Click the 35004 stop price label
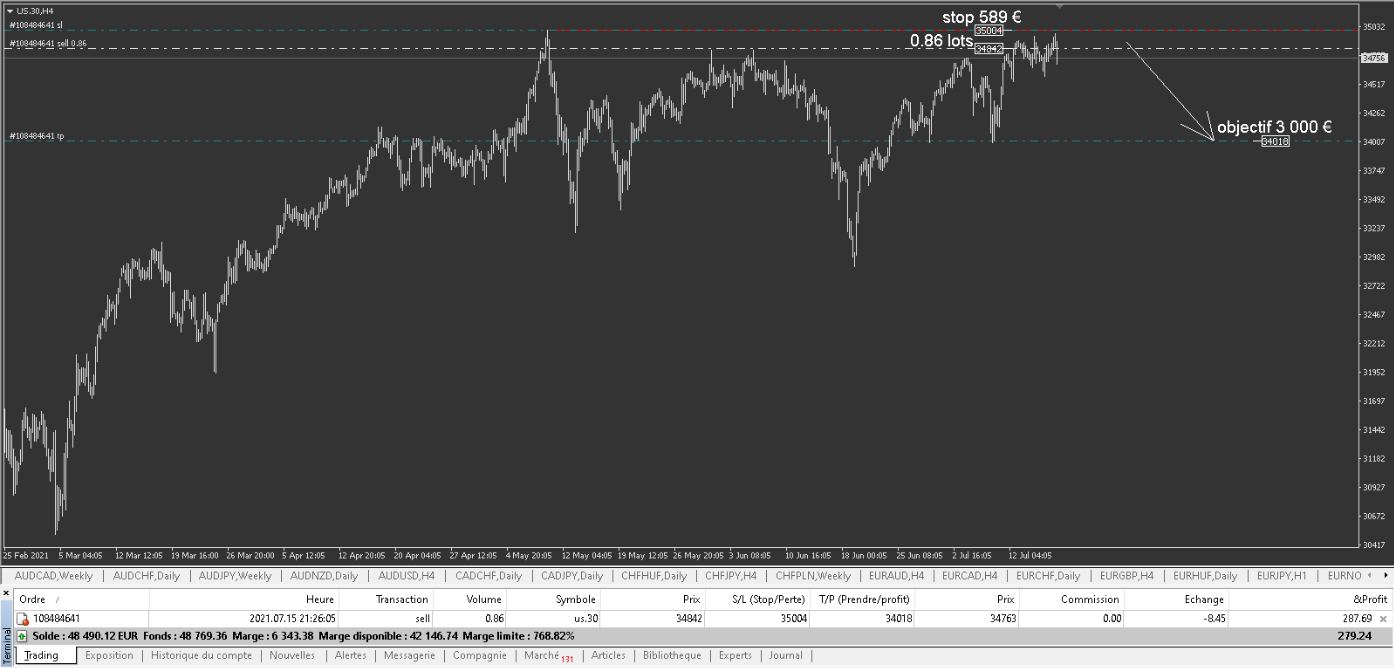The image size is (1394, 668). click(x=988, y=31)
